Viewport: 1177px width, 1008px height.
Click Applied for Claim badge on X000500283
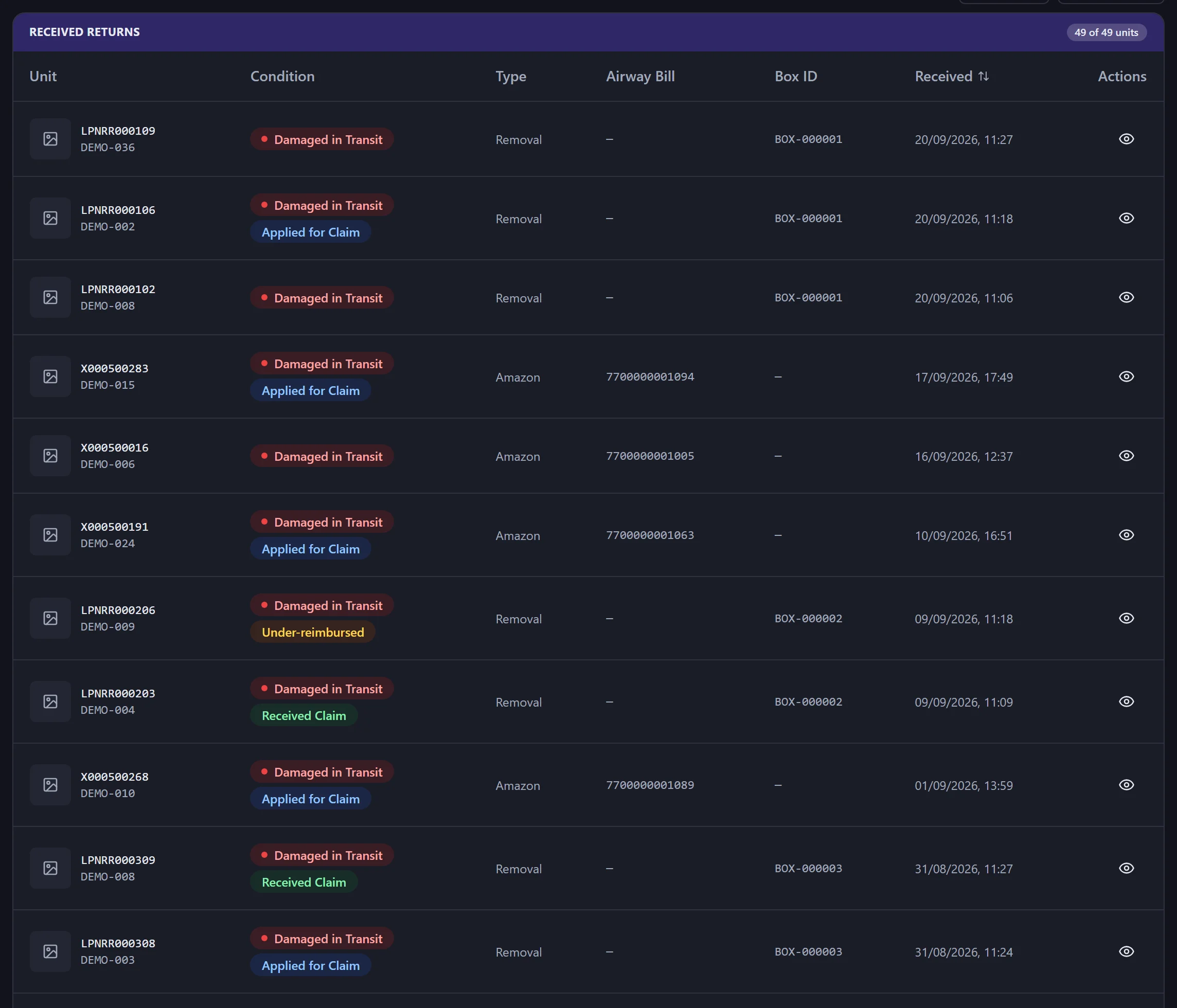[x=311, y=390]
